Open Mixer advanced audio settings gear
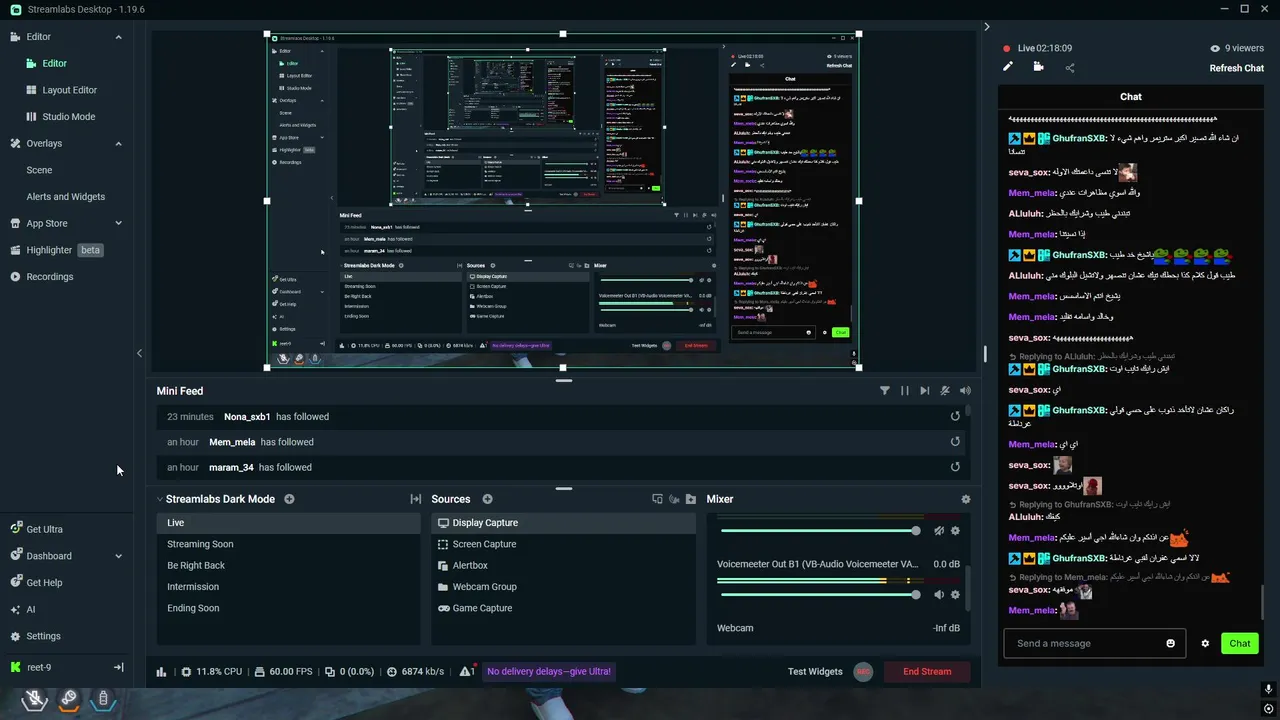The width and height of the screenshot is (1280, 720). pyautogui.click(x=965, y=499)
